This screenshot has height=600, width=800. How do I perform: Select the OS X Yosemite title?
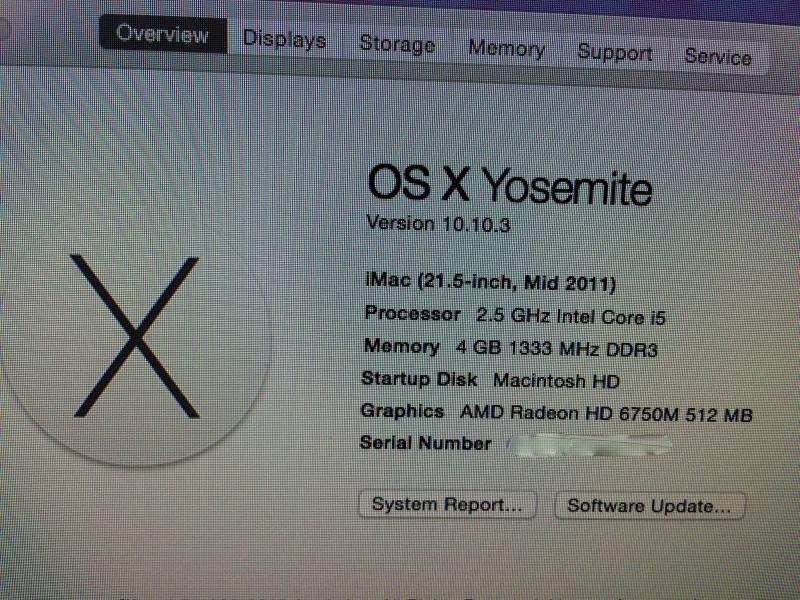click(509, 186)
